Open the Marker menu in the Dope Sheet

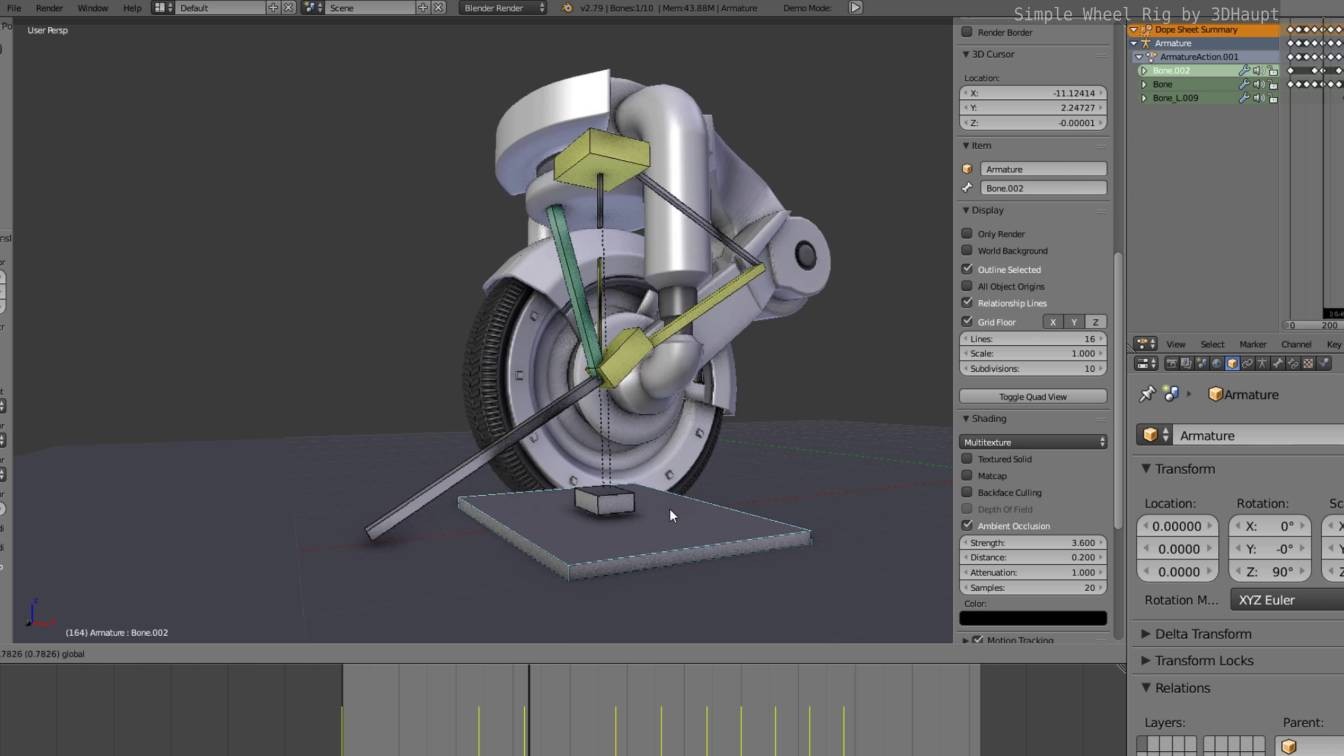[x=1253, y=344]
